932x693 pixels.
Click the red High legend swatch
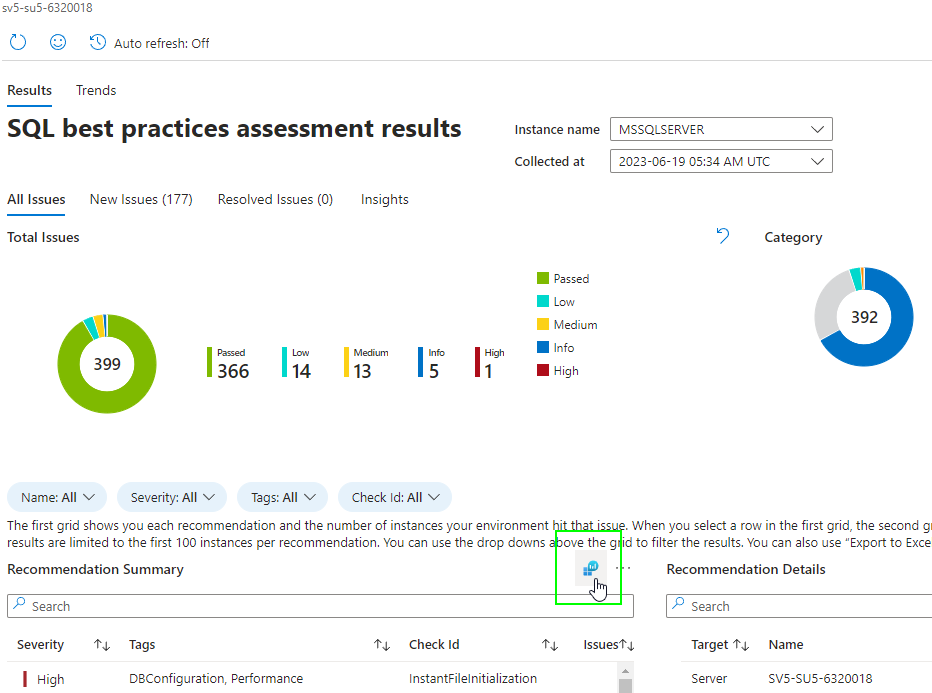click(x=543, y=370)
